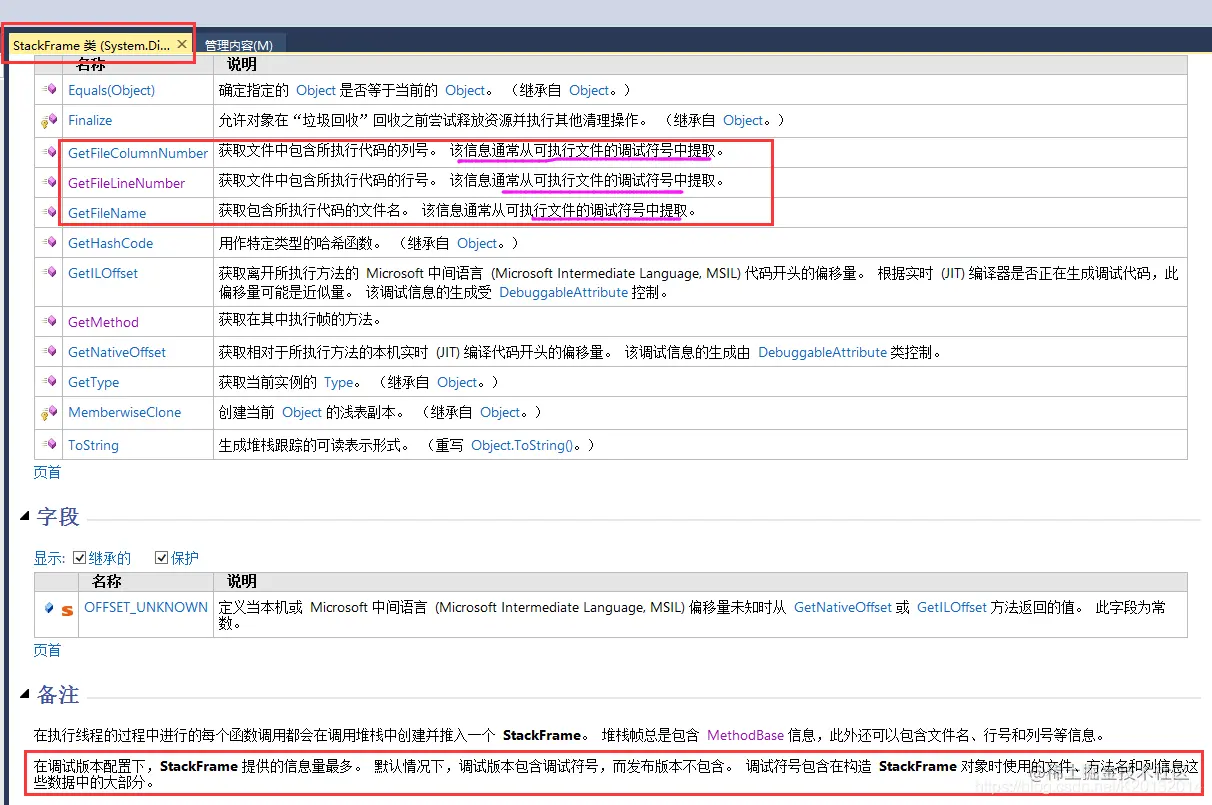This screenshot has height=805, width=1212.
Task: Click the method icon beside GetILOffset
Action: pos(49,273)
